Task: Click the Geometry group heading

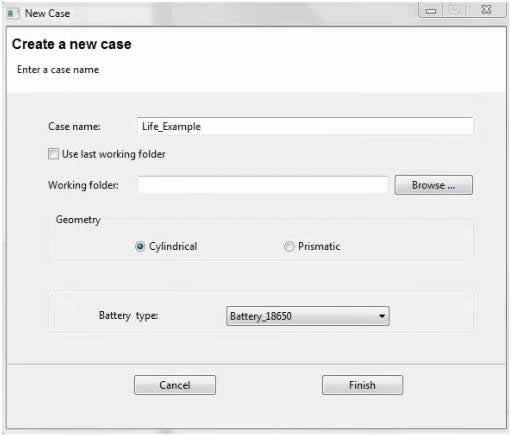Action: click(x=78, y=220)
